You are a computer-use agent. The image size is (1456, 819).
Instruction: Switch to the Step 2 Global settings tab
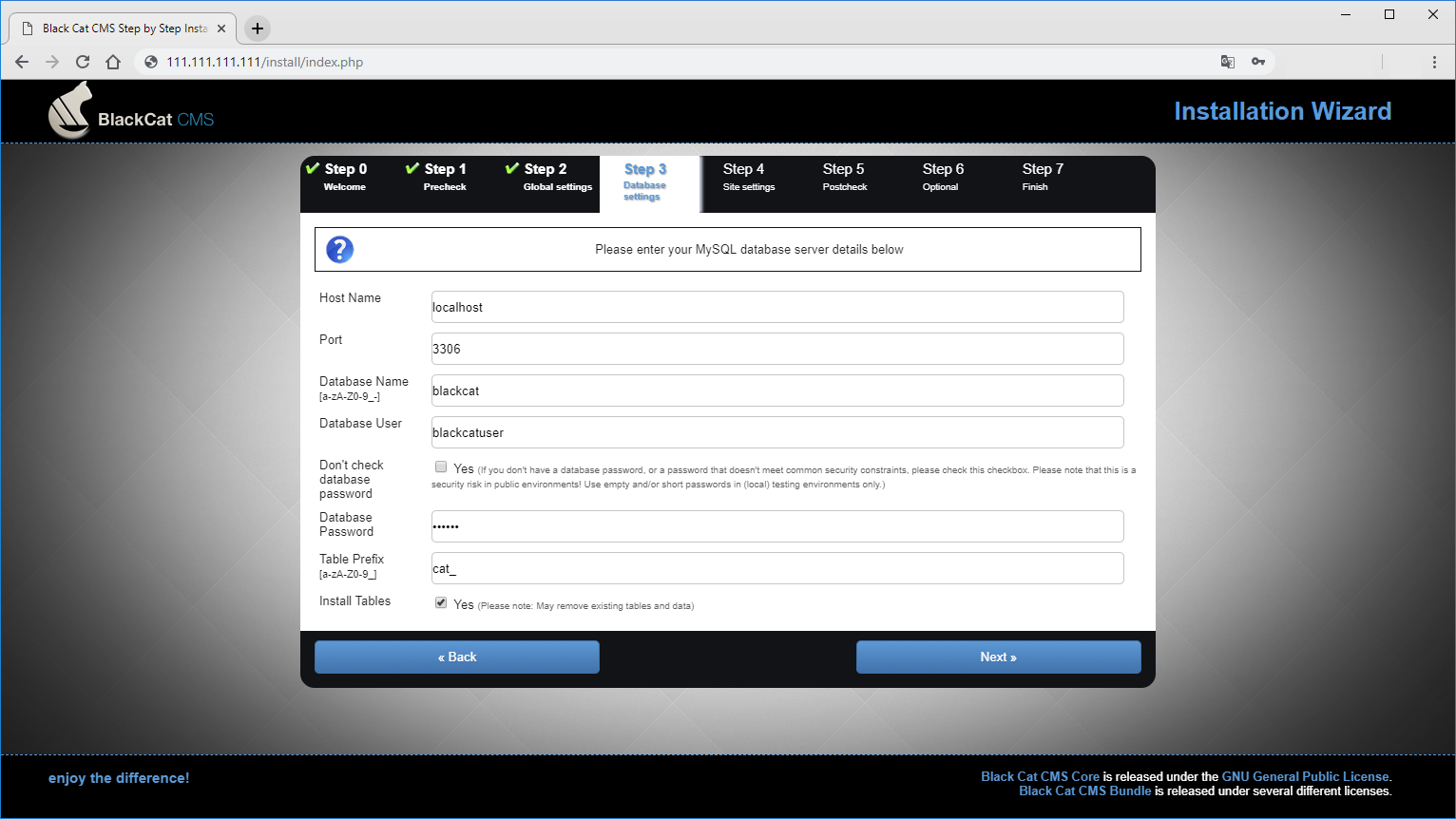click(x=557, y=176)
